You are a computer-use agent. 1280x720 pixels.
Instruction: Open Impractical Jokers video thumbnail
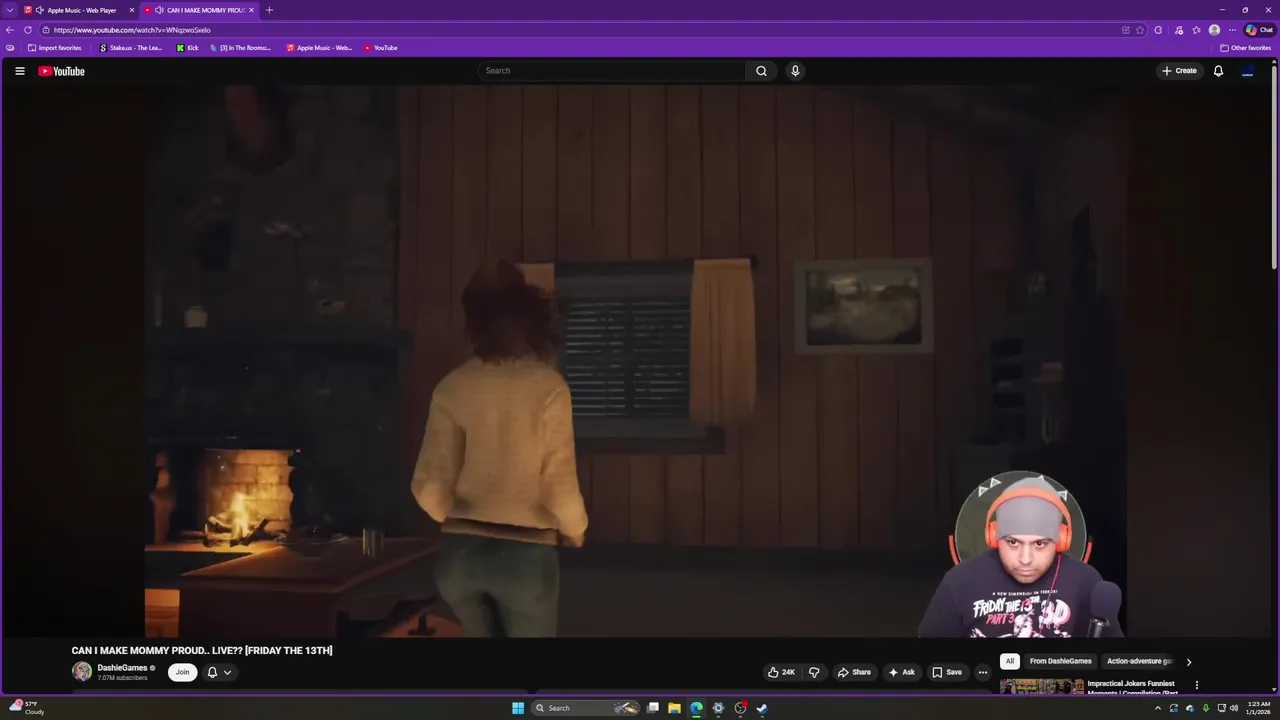click(x=1042, y=686)
